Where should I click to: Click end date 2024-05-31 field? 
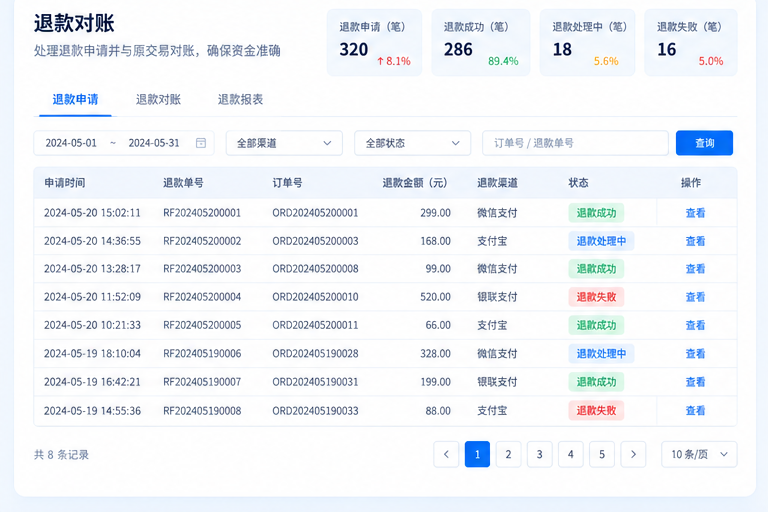[154, 143]
